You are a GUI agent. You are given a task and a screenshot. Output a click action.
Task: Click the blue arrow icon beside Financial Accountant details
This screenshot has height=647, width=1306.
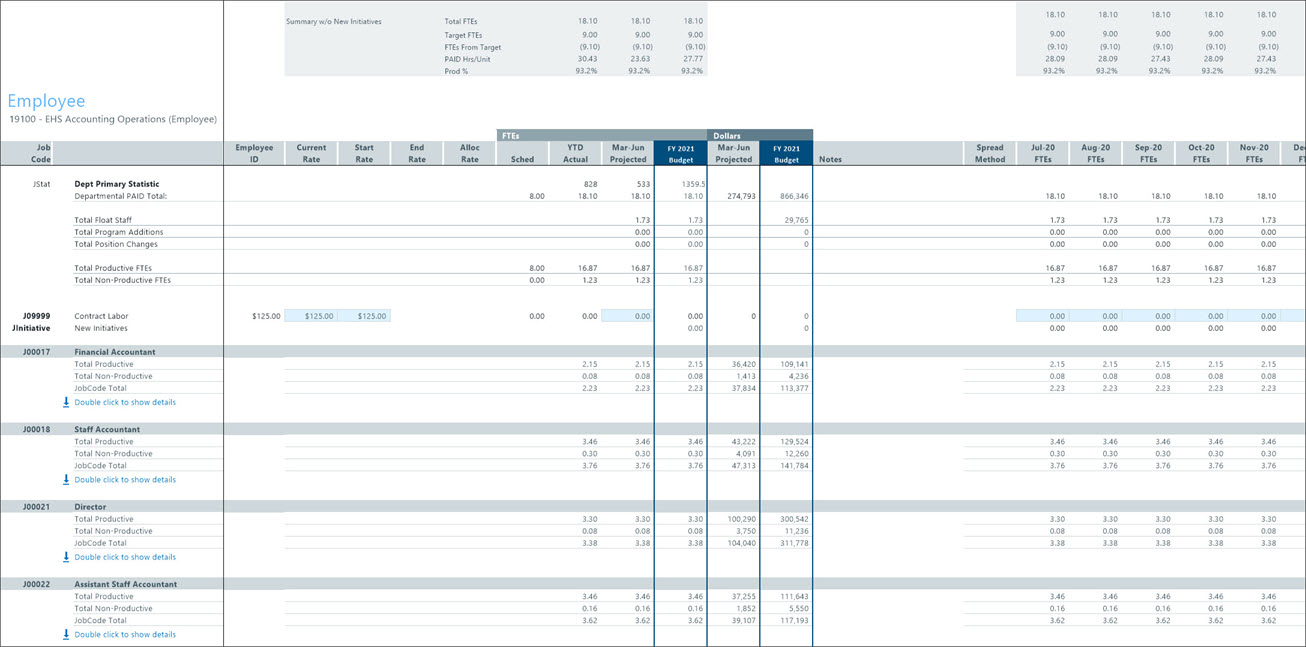coord(65,401)
